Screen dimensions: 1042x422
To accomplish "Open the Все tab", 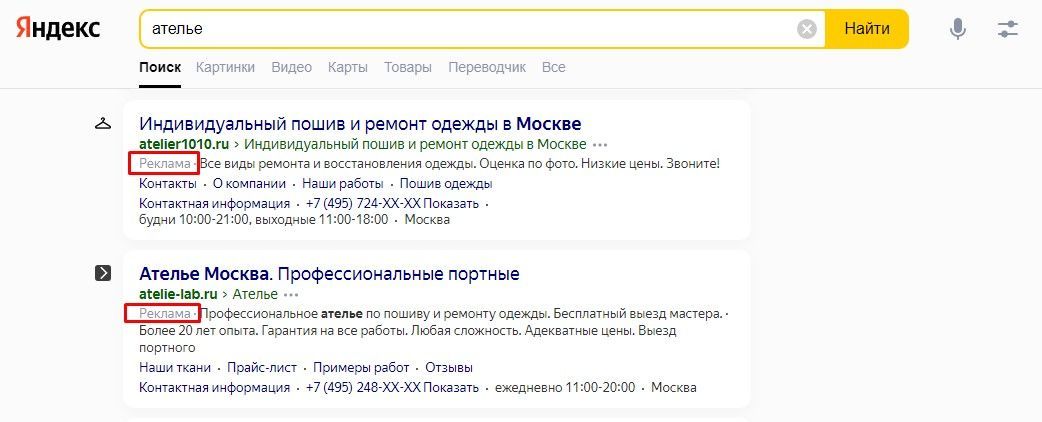I will click(x=554, y=67).
